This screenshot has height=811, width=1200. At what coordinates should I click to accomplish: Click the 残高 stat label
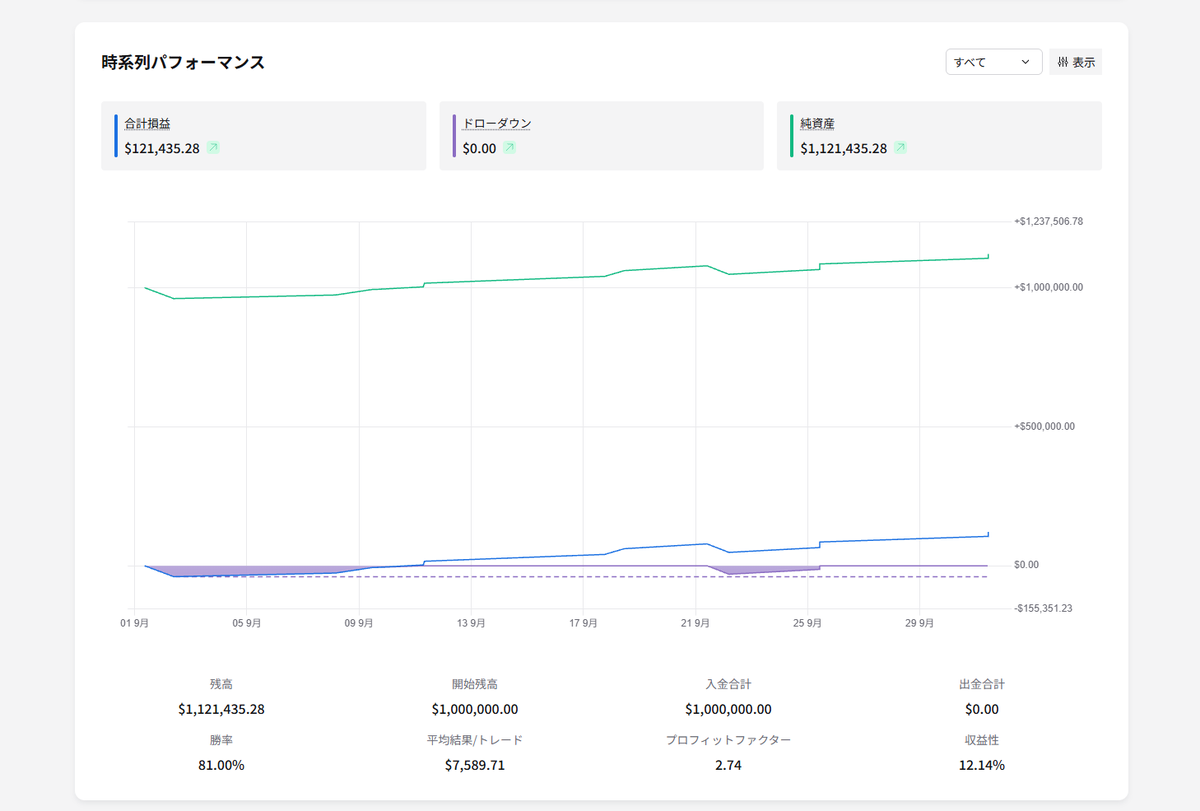pyautogui.click(x=221, y=684)
